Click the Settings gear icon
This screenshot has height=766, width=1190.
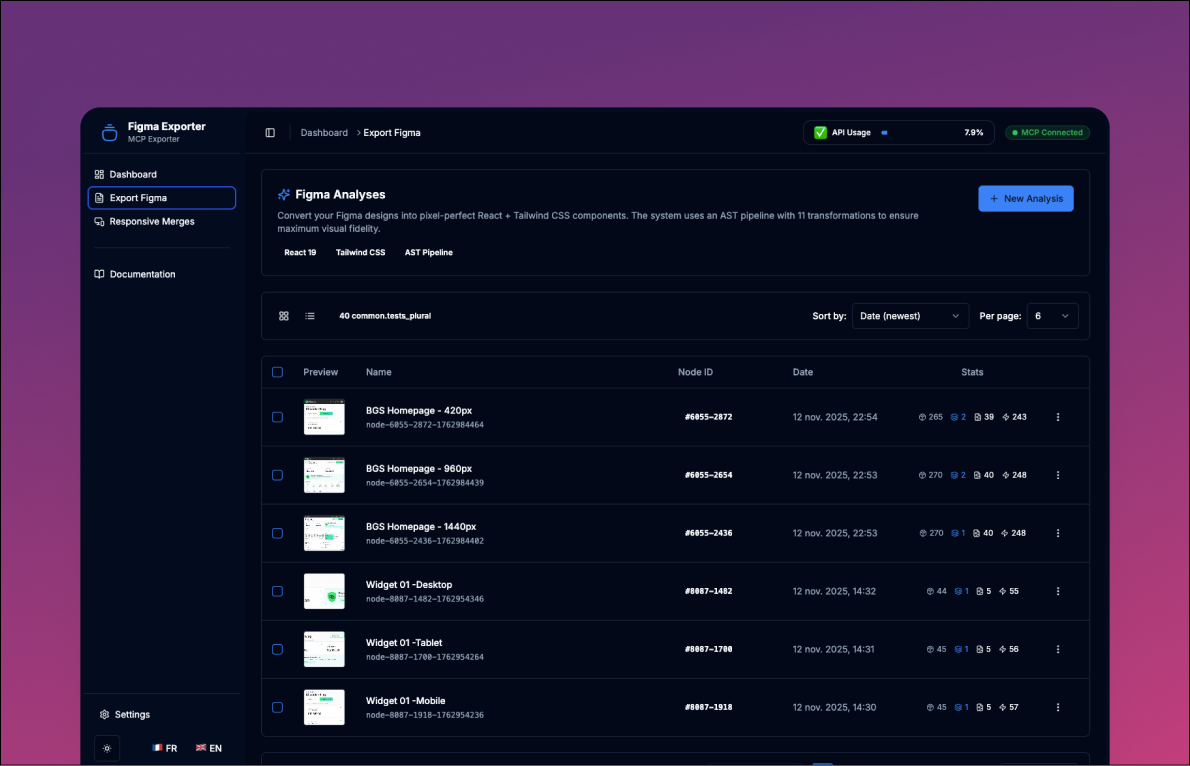[x=105, y=714]
